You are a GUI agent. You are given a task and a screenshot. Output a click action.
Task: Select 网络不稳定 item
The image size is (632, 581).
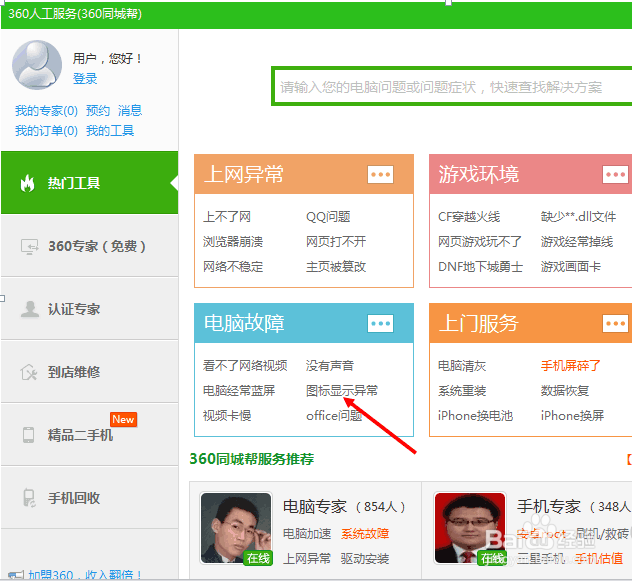tap(233, 267)
